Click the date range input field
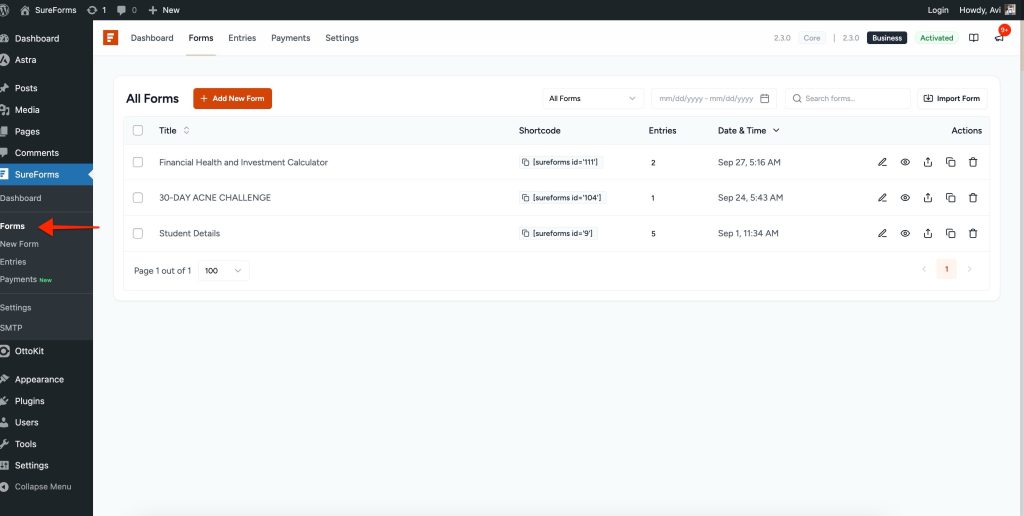Viewport: 1024px width, 516px height. click(x=714, y=99)
